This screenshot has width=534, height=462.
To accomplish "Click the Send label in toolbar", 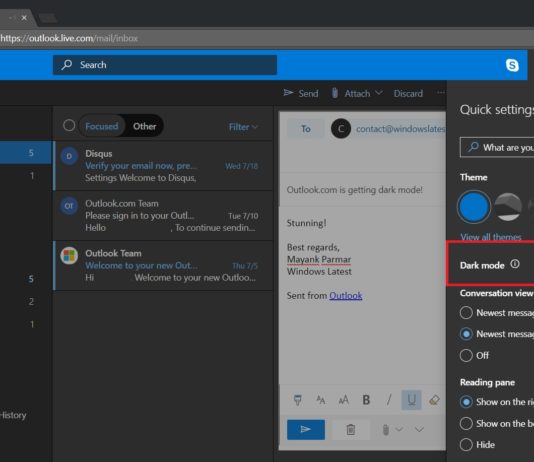I will tap(308, 93).
